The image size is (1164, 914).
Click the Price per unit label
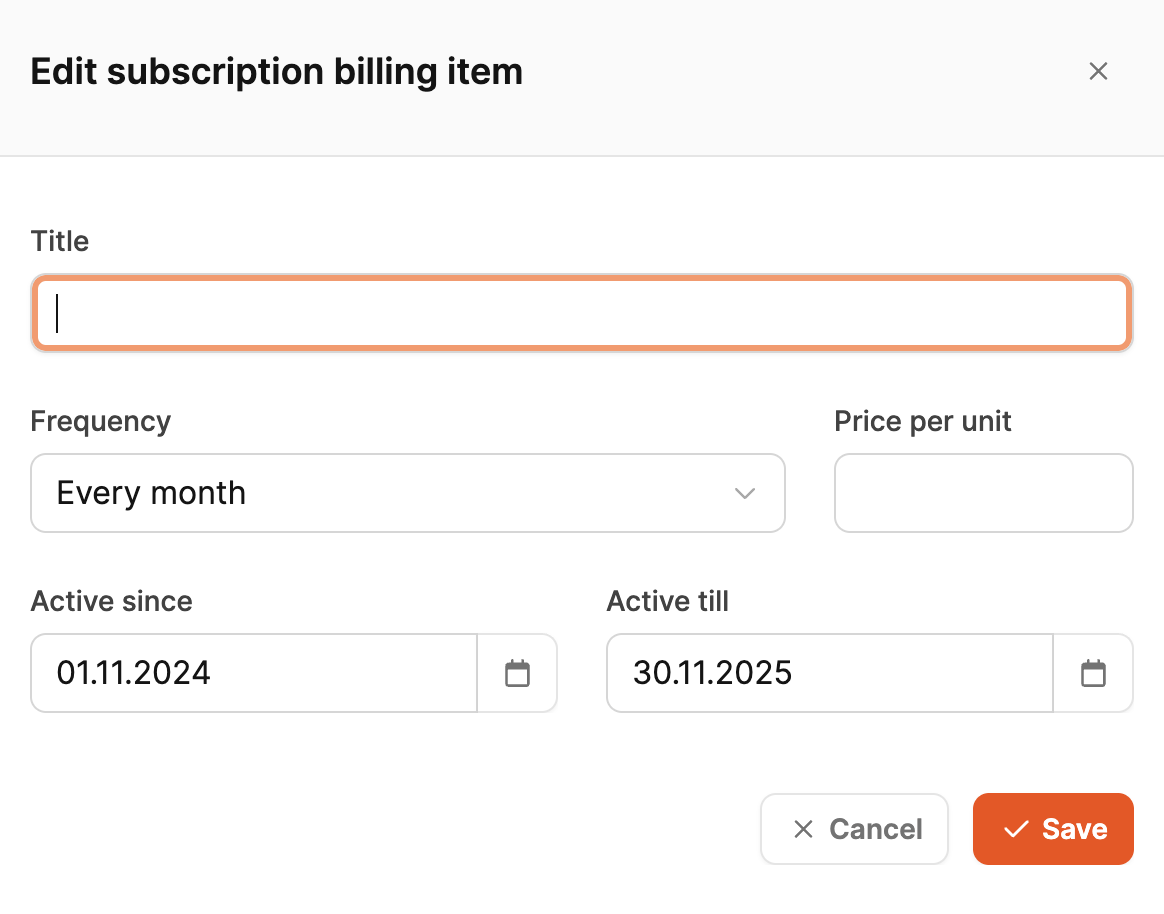point(923,421)
